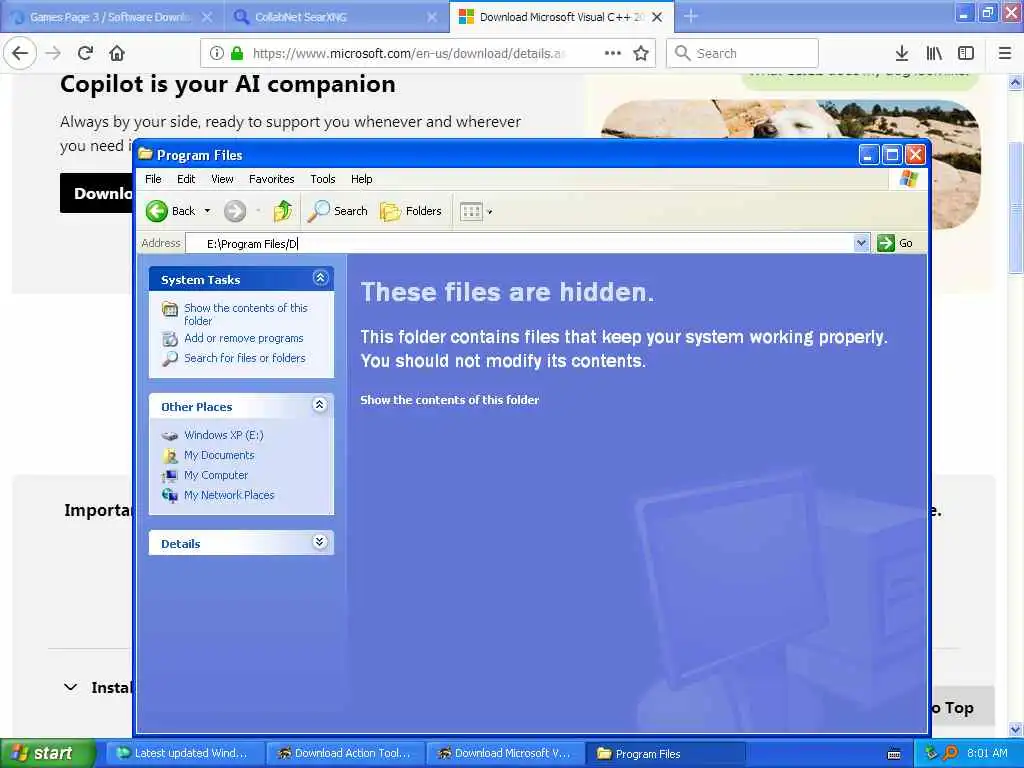Image resolution: width=1024 pixels, height=768 pixels.
Task: Open Firefox Downloads arrow icon
Action: pos(902,53)
